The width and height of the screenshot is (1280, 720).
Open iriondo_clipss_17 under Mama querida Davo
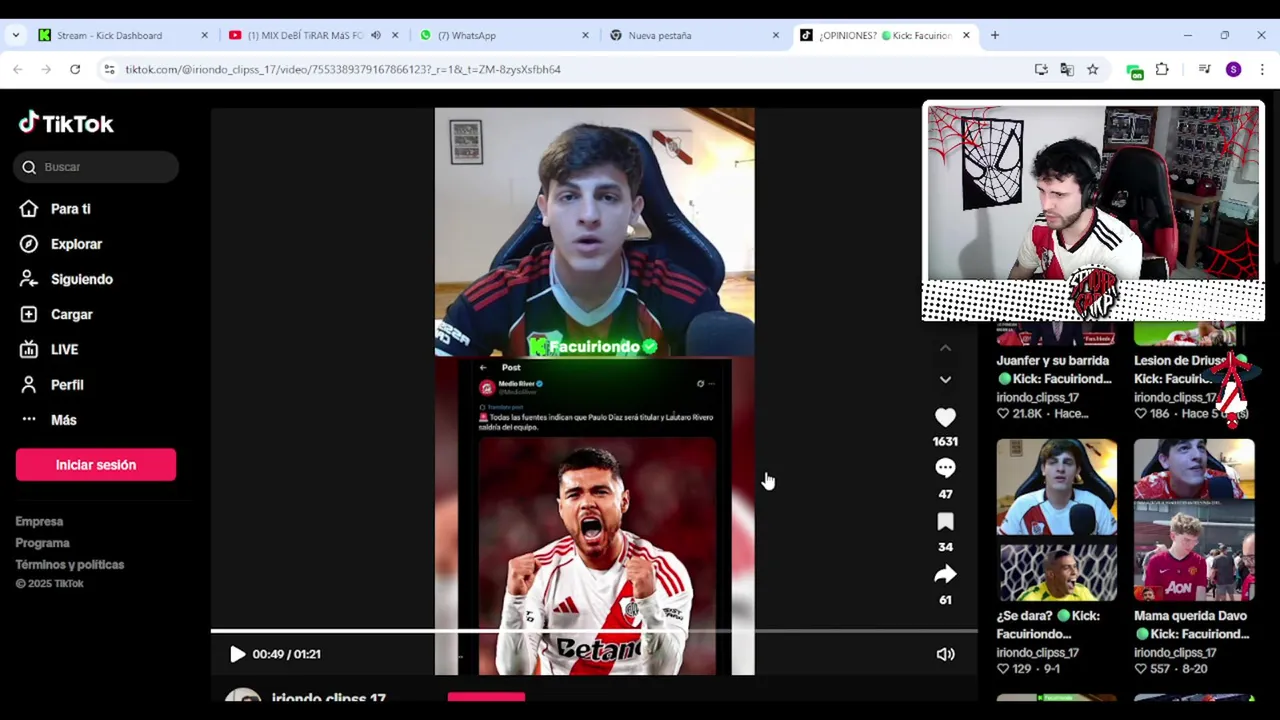(1175, 653)
